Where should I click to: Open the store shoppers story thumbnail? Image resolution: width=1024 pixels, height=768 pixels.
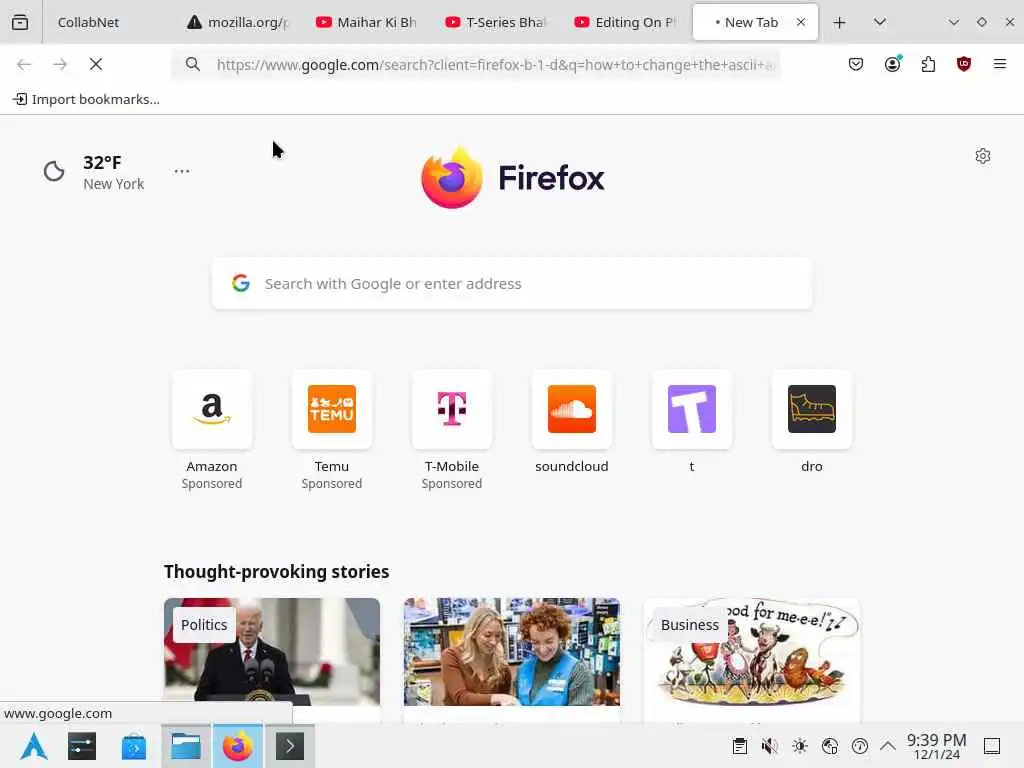[x=512, y=652]
